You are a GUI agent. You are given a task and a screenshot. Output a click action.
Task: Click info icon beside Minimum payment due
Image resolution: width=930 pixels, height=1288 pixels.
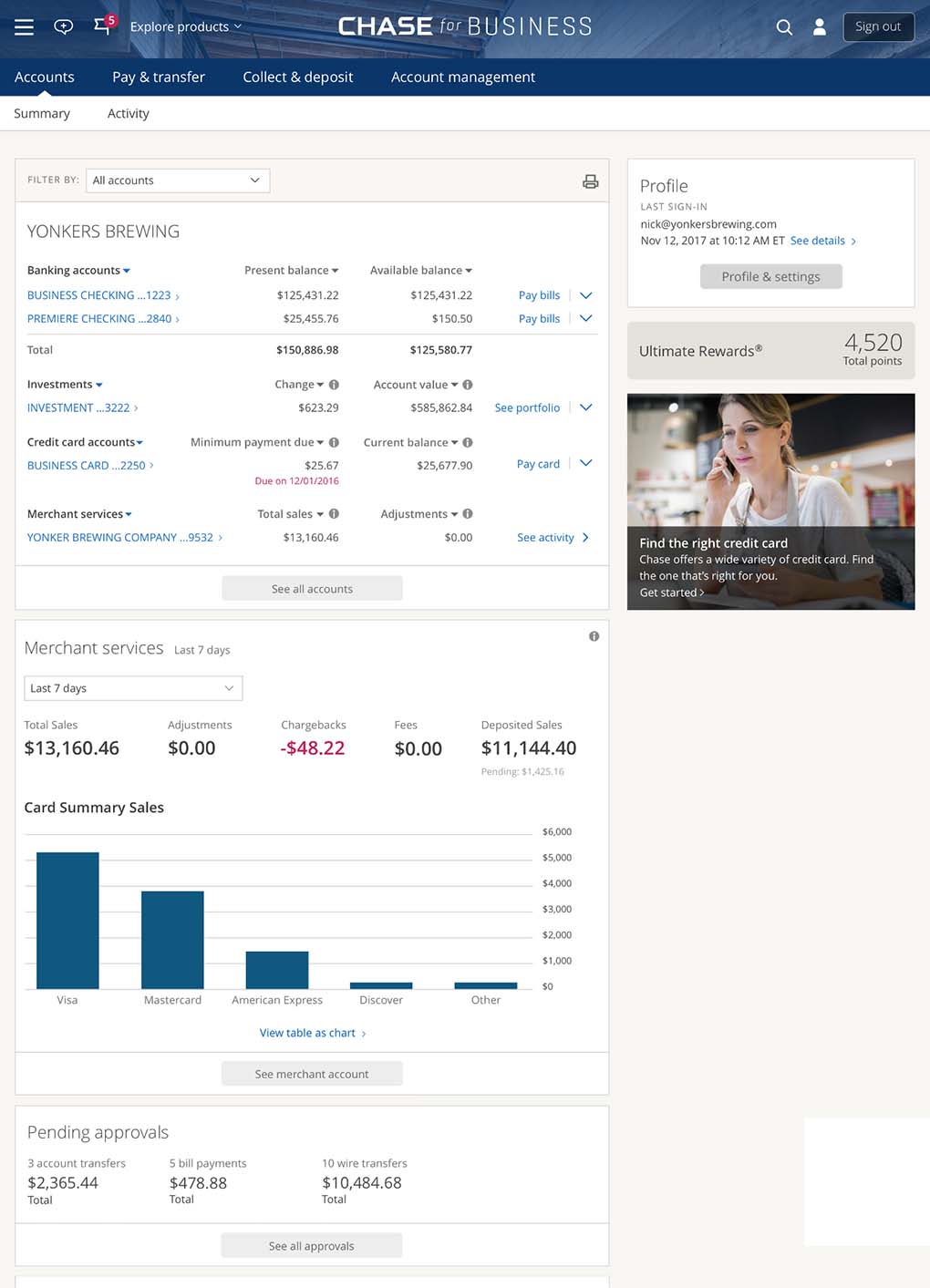point(334,442)
